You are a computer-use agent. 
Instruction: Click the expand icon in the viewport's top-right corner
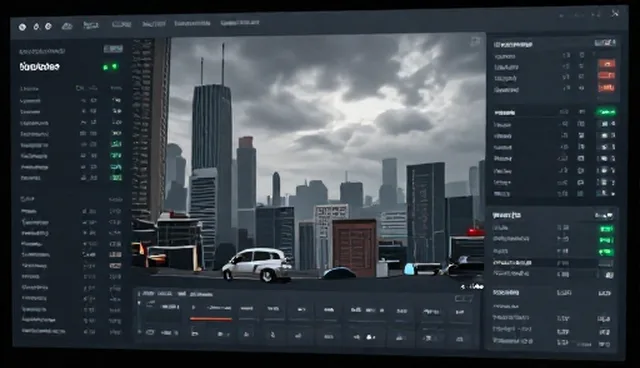(x=475, y=41)
